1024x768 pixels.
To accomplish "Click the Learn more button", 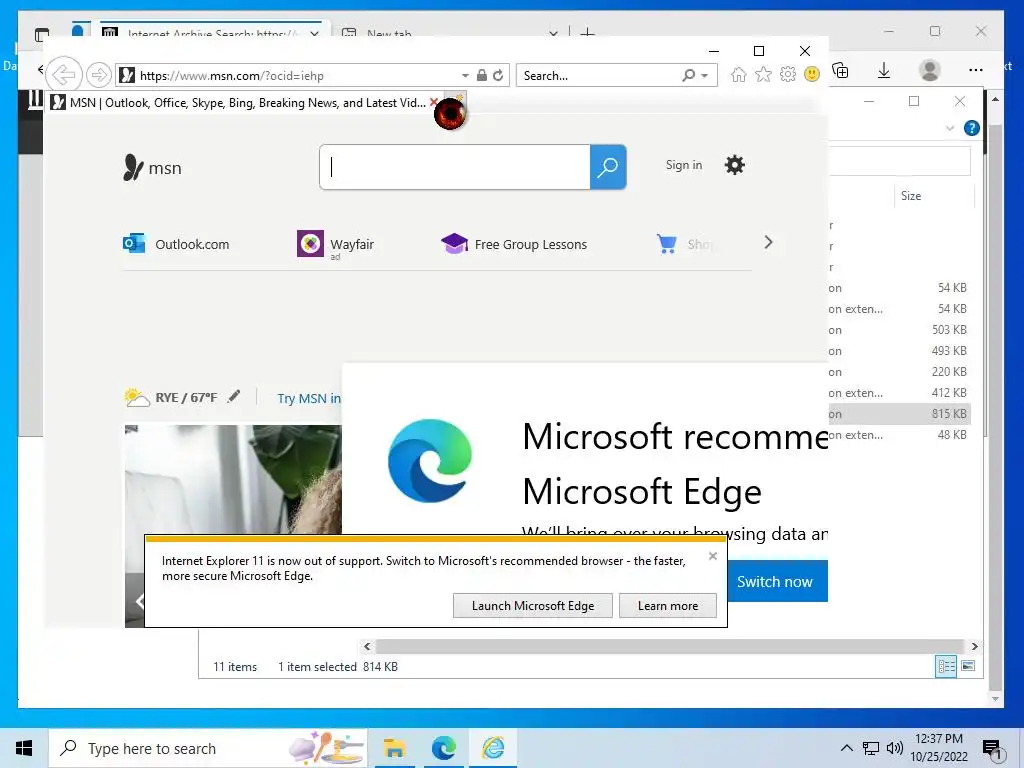I will point(667,605).
